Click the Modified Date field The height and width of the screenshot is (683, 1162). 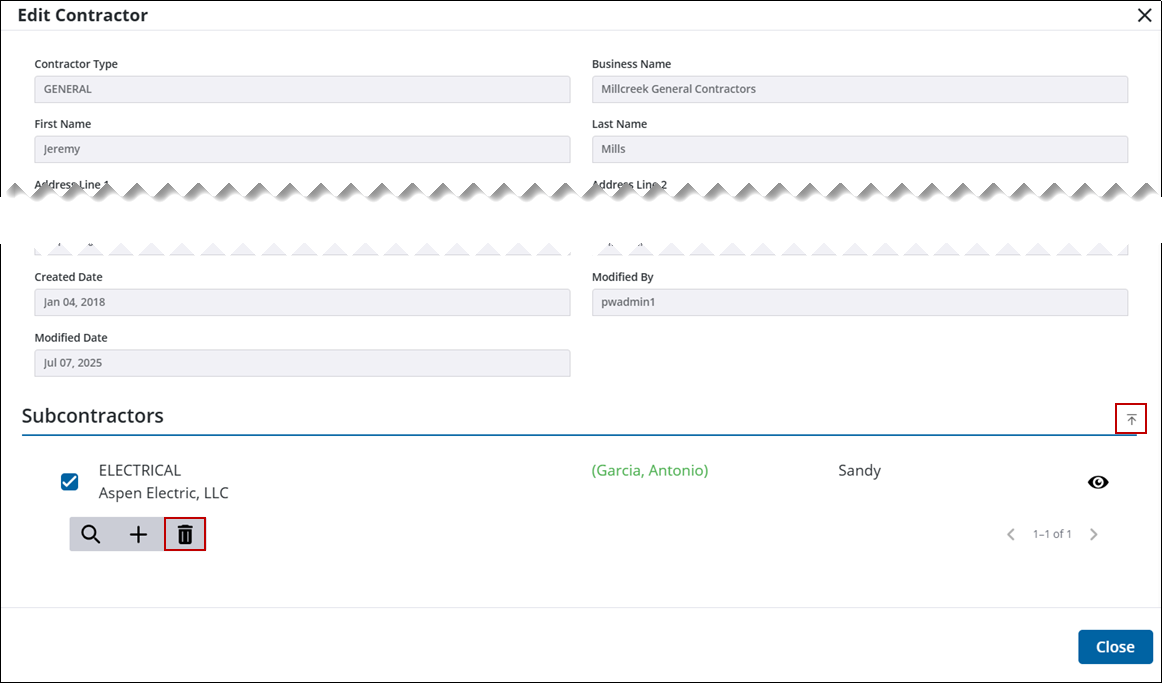(x=302, y=363)
